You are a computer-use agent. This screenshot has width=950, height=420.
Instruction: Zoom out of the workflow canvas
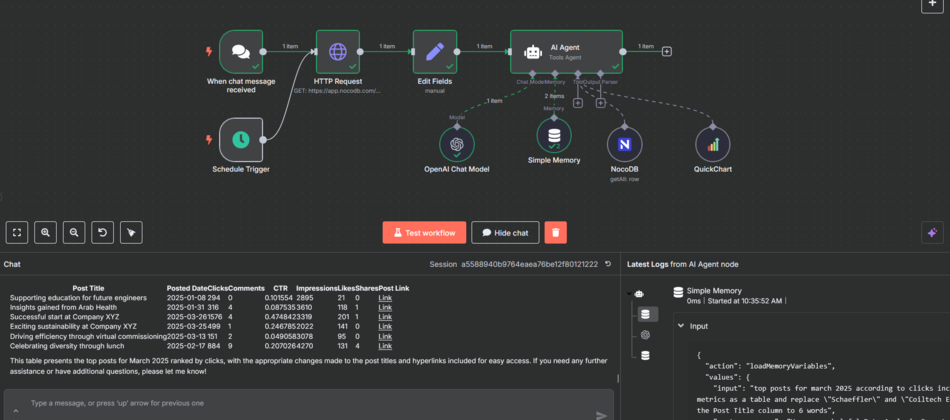(73, 232)
